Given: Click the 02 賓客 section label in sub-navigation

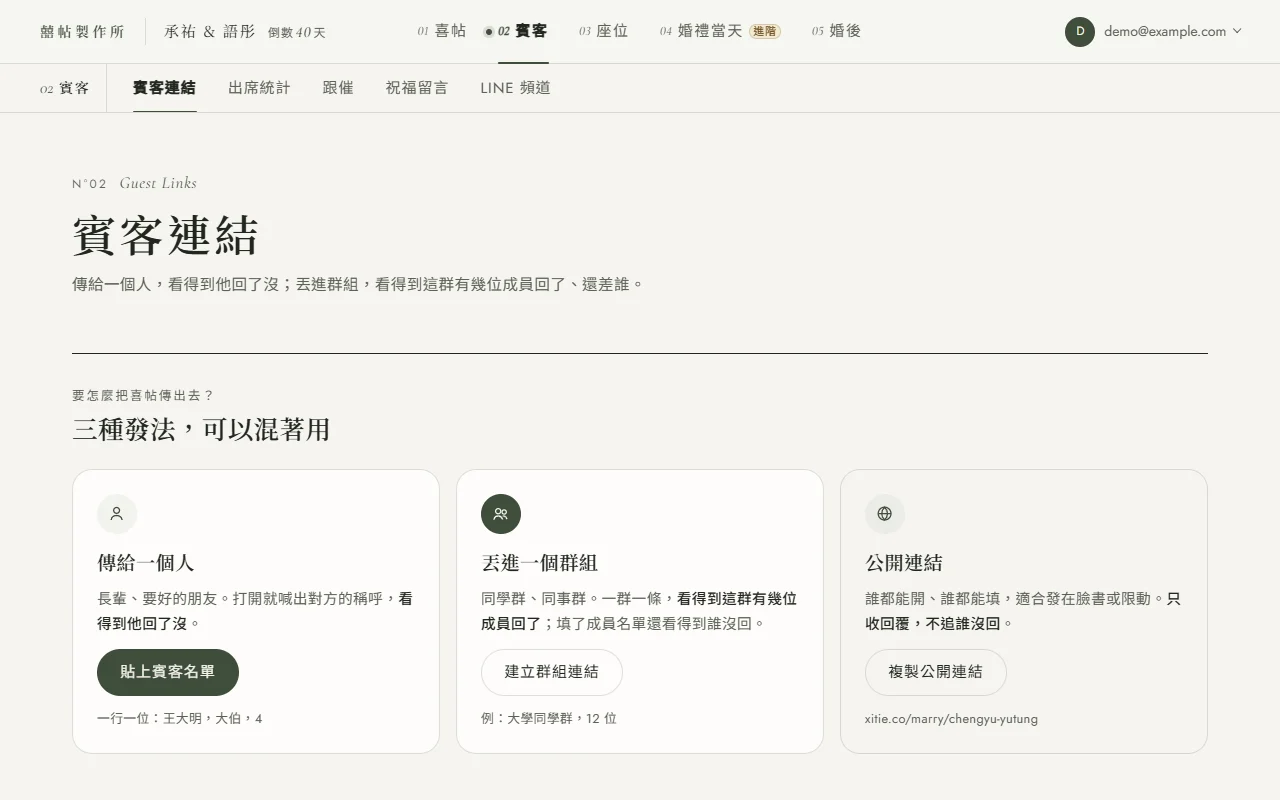Looking at the screenshot, I should (65, 88).
